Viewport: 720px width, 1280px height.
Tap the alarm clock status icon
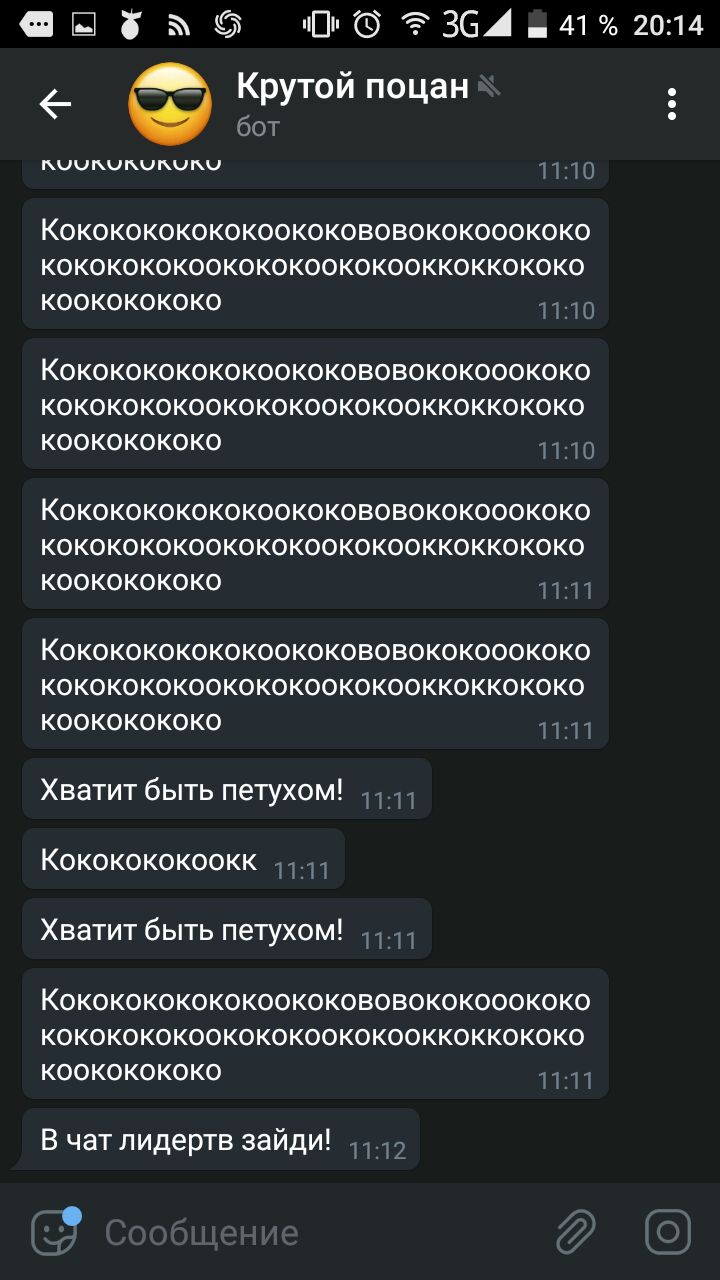pyautogui.click(x=367, y=23)
